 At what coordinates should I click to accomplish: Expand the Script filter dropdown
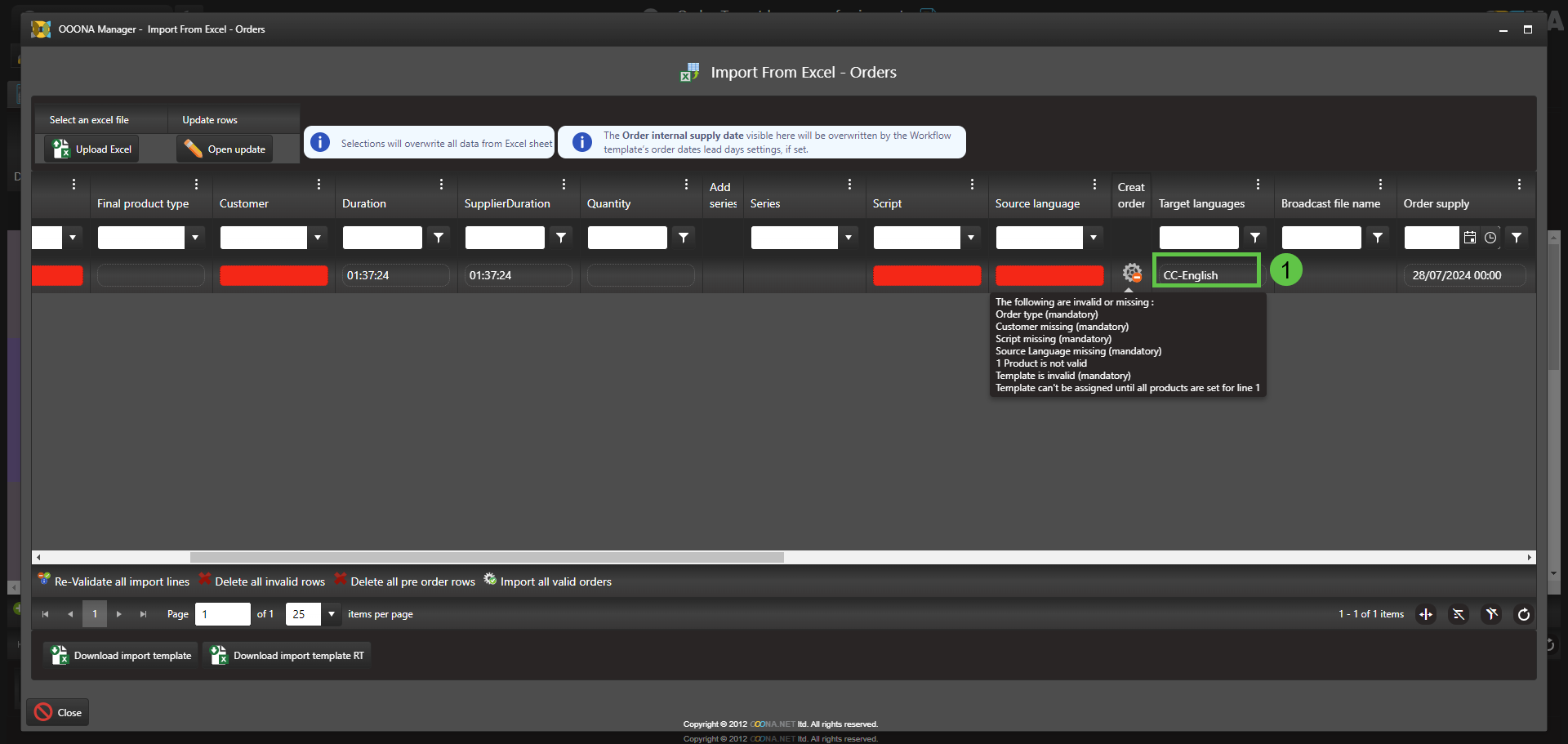point(971,238)
